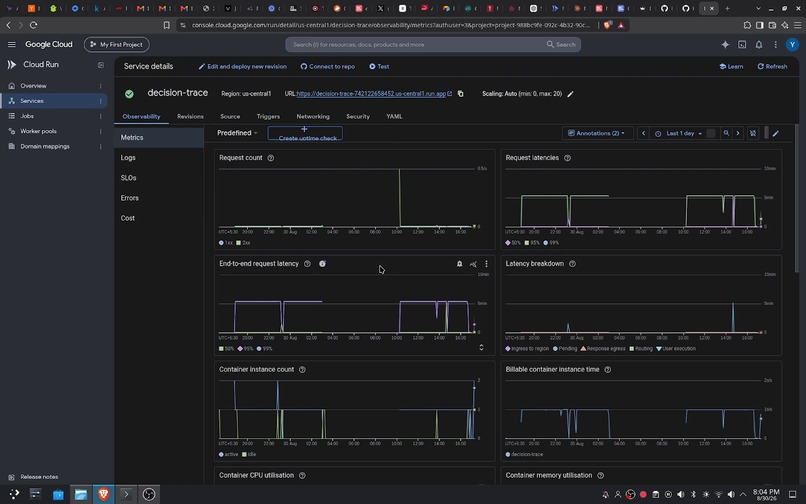Show help for Container CPU utilisation
The width and height of the screenshot is (806, 504).
(302, 476)
